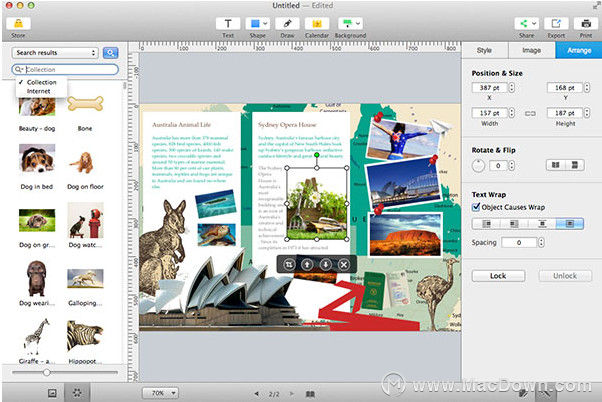Click the green rotation handle

(x=317, y=155)
